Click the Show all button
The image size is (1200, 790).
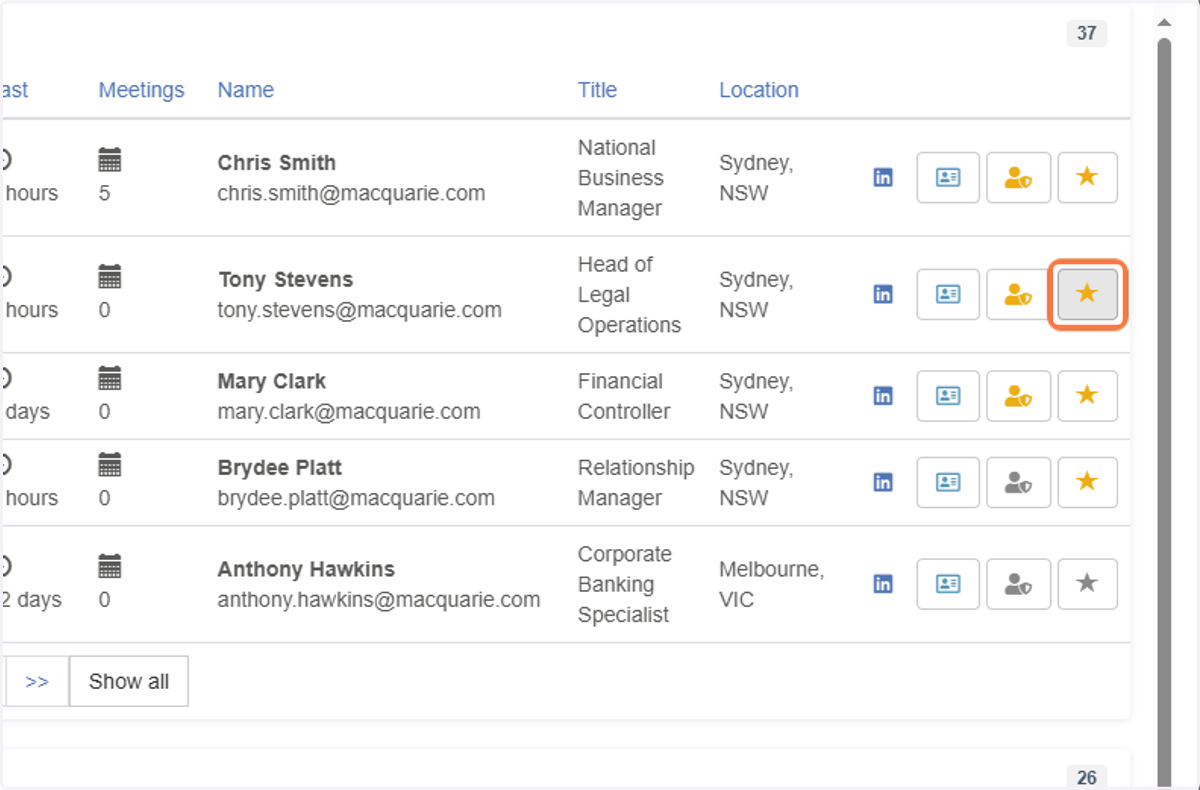pos(129,682)
